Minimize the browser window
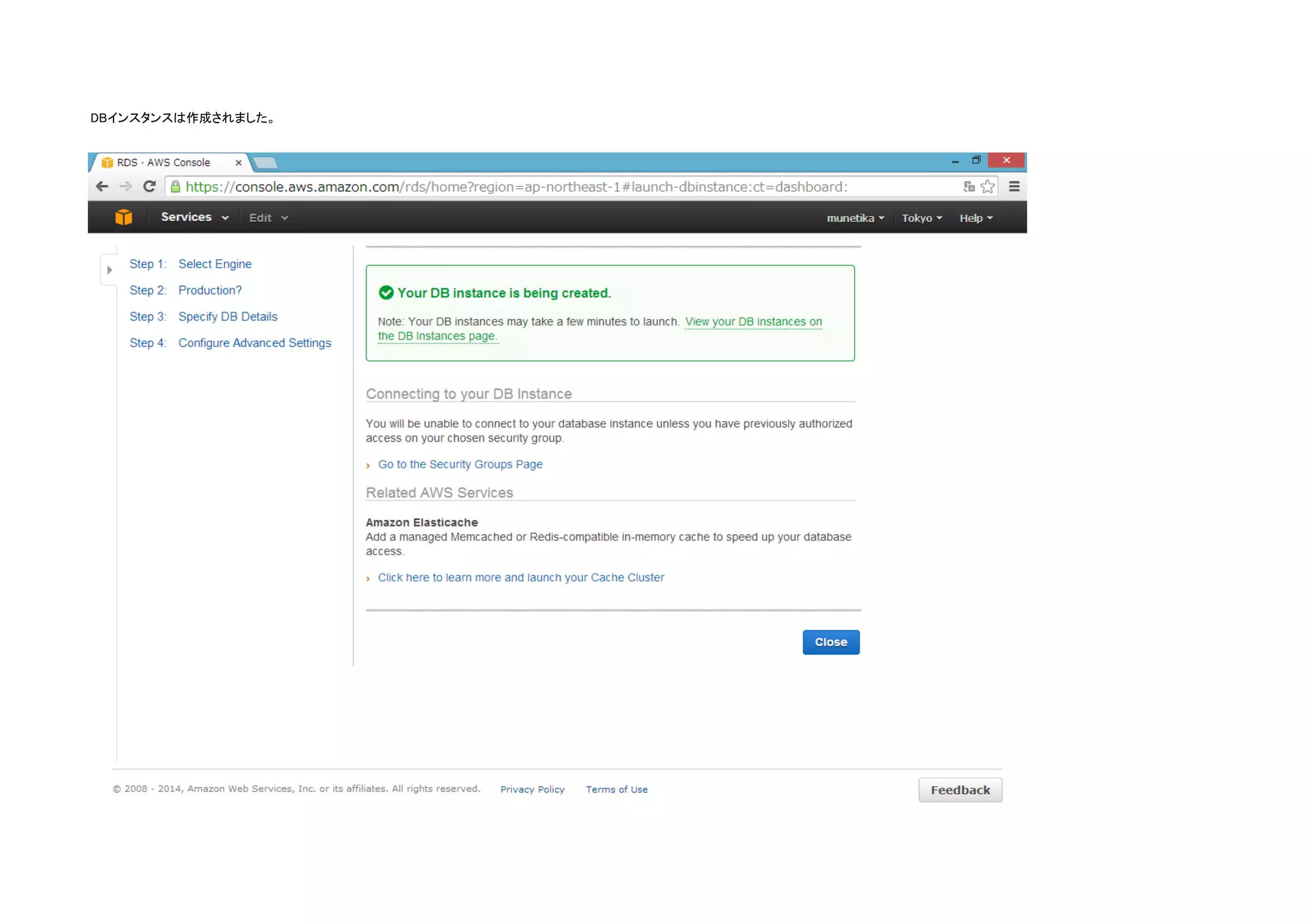The image size is (1307, 924). 955,161
